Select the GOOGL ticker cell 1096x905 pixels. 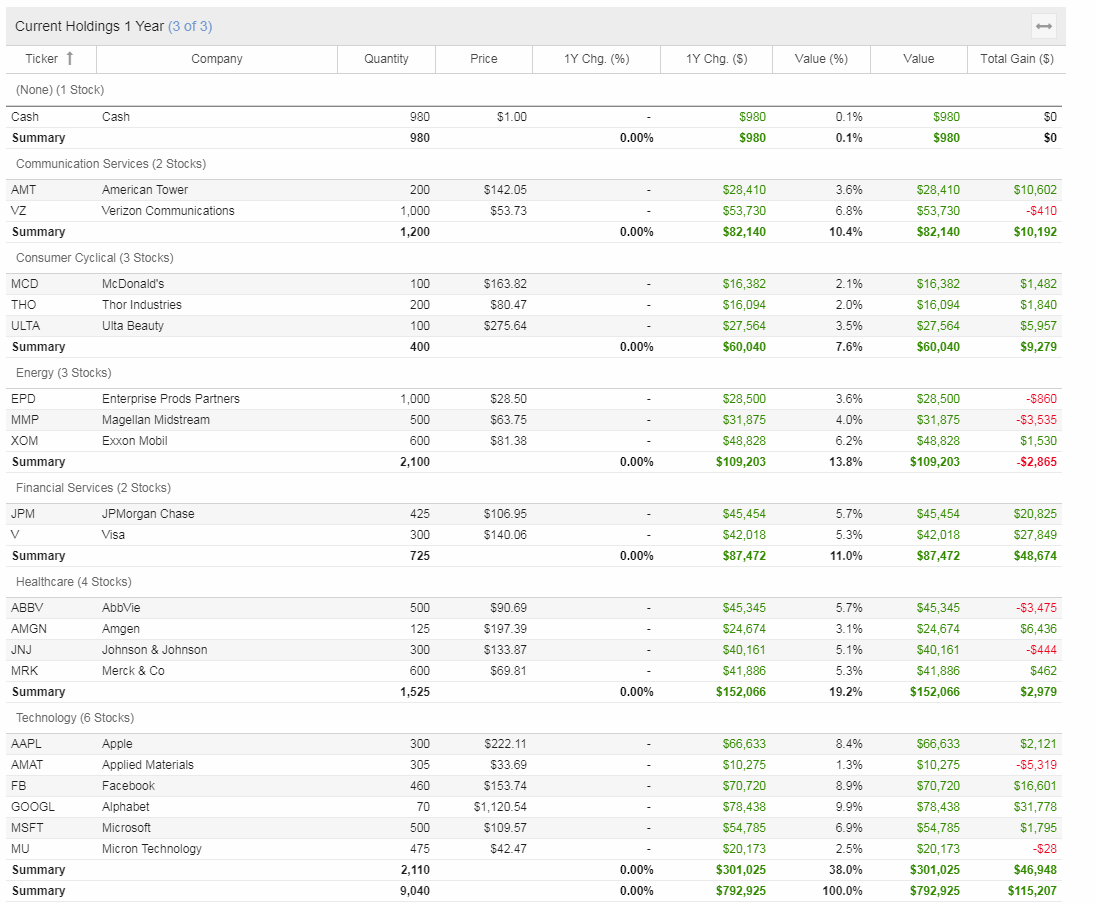[x=31, y=807]
